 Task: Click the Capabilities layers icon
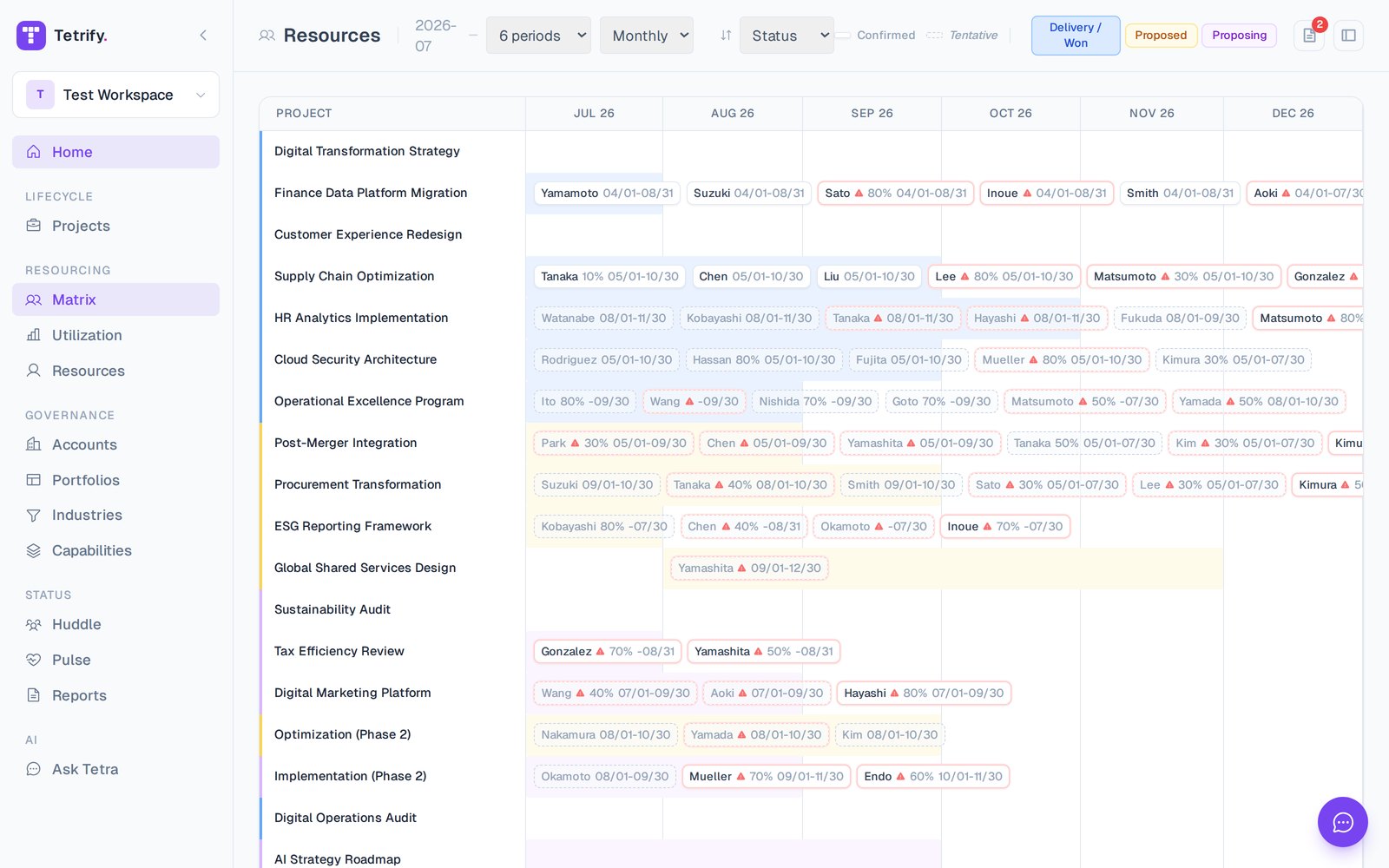point(34,550)
